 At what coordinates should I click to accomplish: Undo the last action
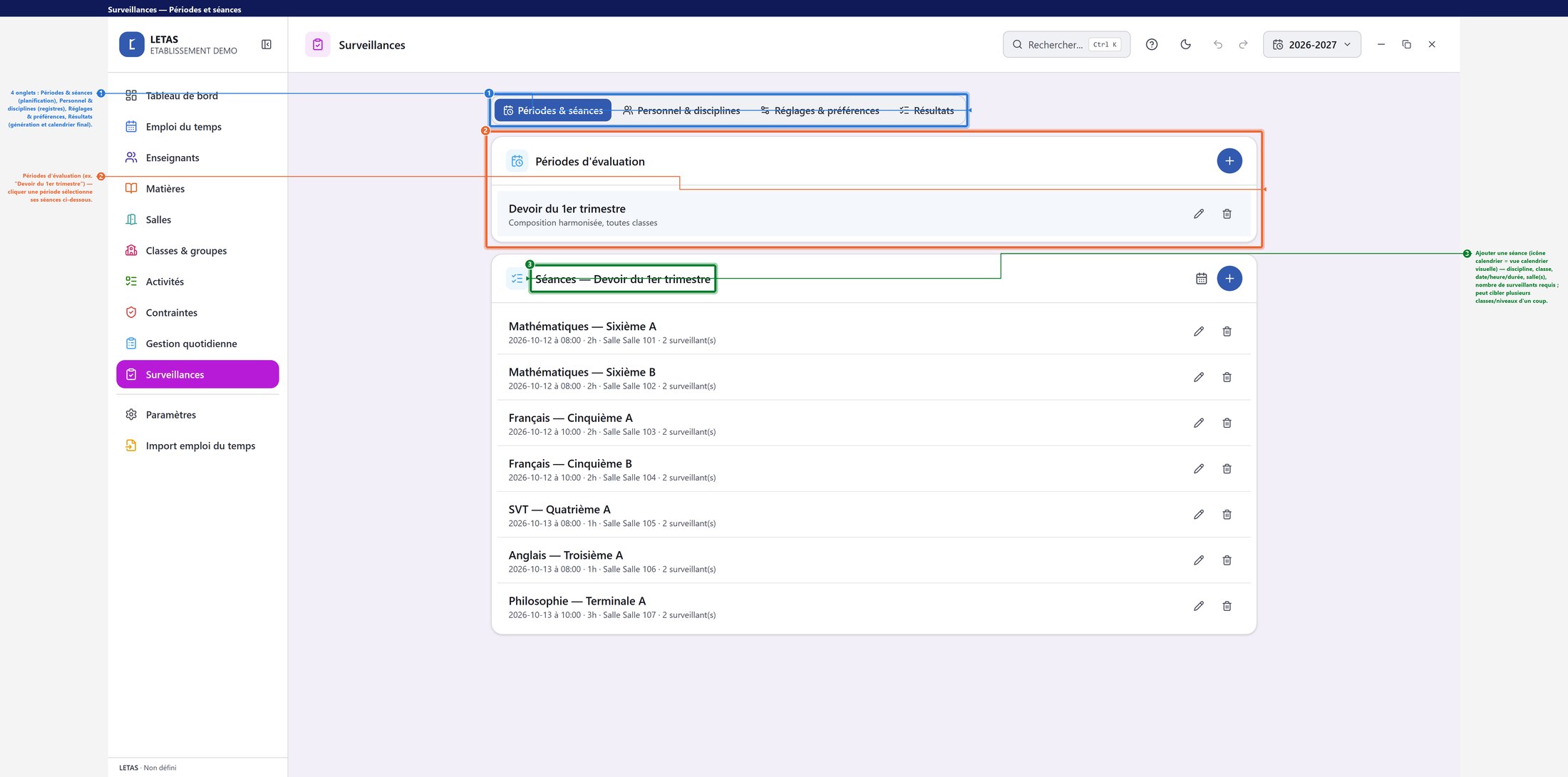(1217, 44)
